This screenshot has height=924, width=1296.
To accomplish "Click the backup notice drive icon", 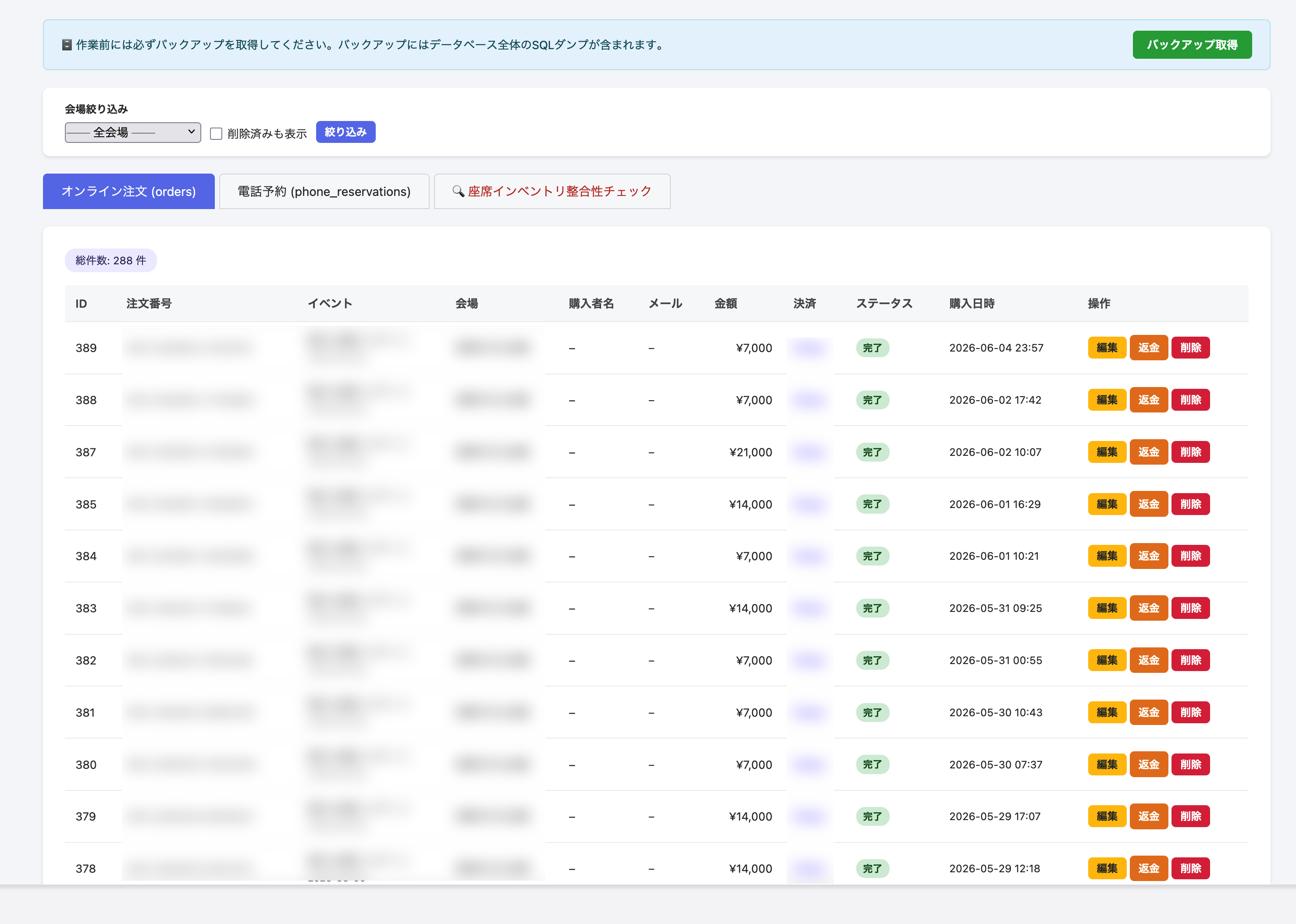I will pos(67,44).
